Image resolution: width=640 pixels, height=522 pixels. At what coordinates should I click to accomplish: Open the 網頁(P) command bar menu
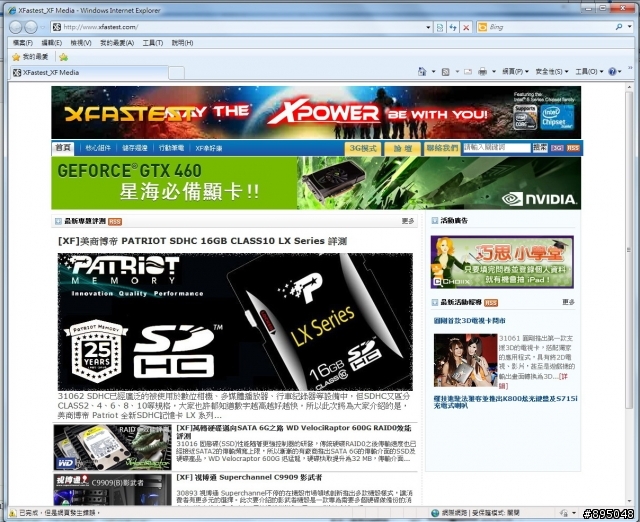[x=515, y=72]
